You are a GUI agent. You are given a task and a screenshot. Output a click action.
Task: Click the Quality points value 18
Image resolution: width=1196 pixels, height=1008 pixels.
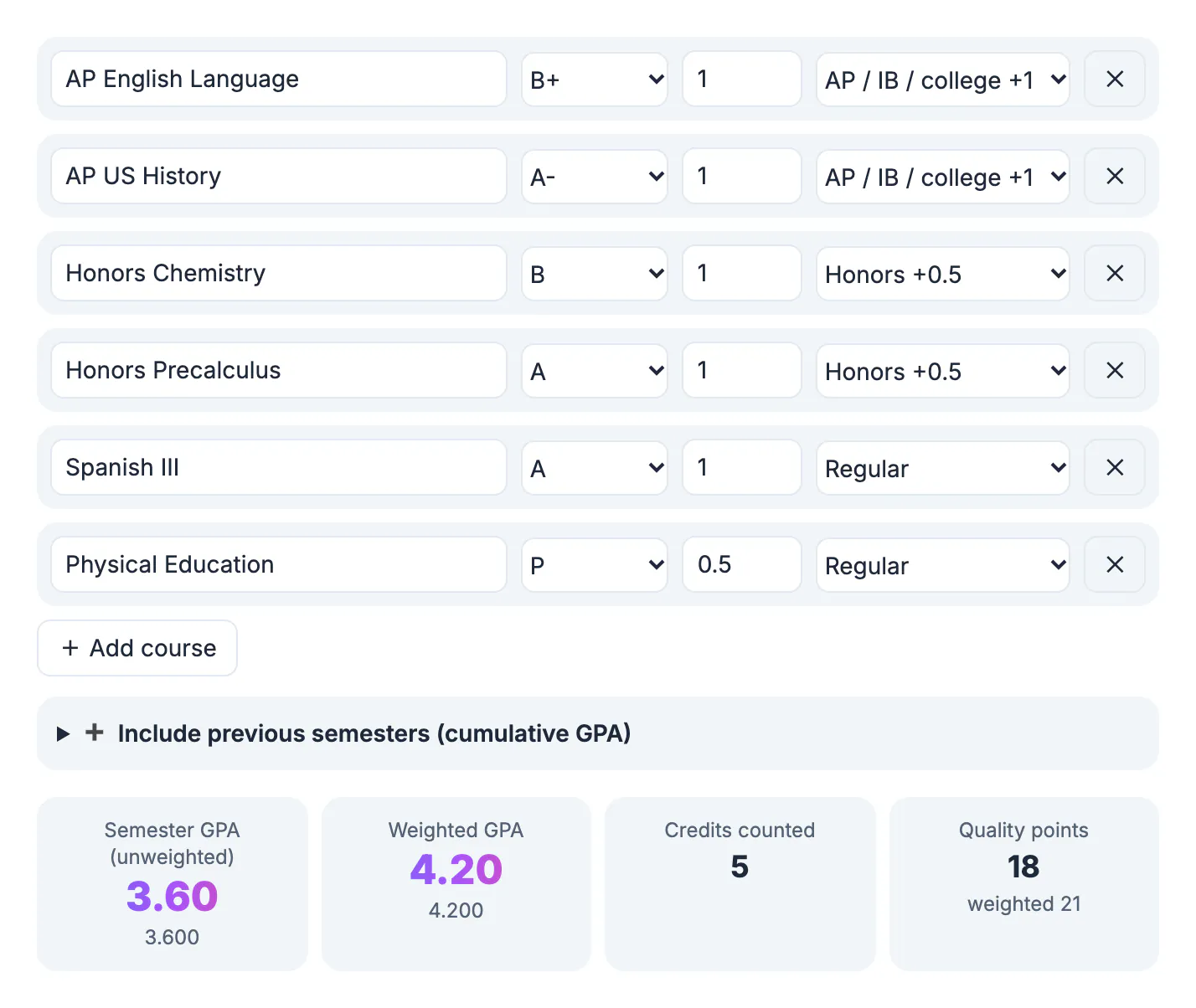pyautogui.click(x=1023, y=867)
